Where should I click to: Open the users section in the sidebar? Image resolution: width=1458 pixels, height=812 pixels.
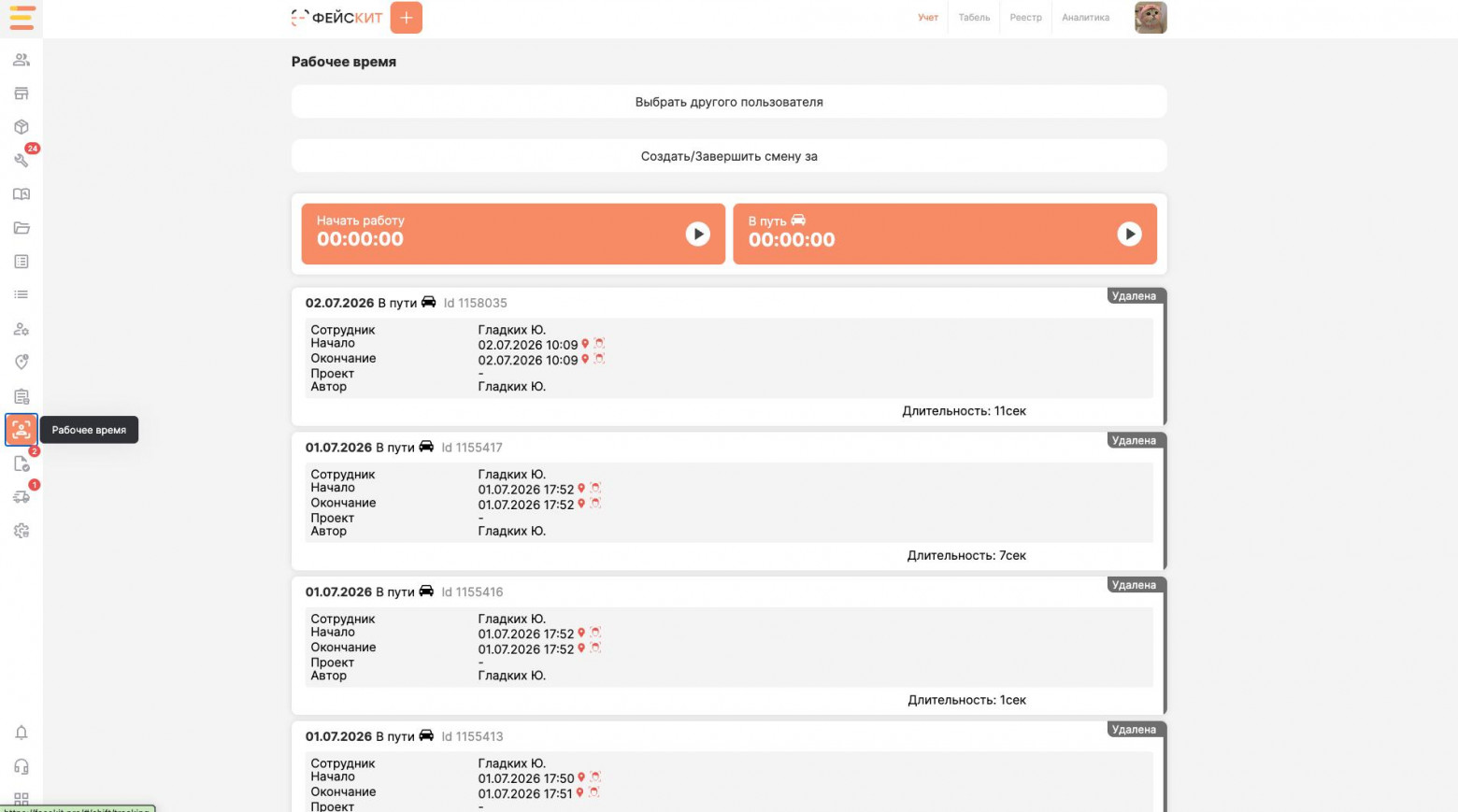(x=21, y=60)
